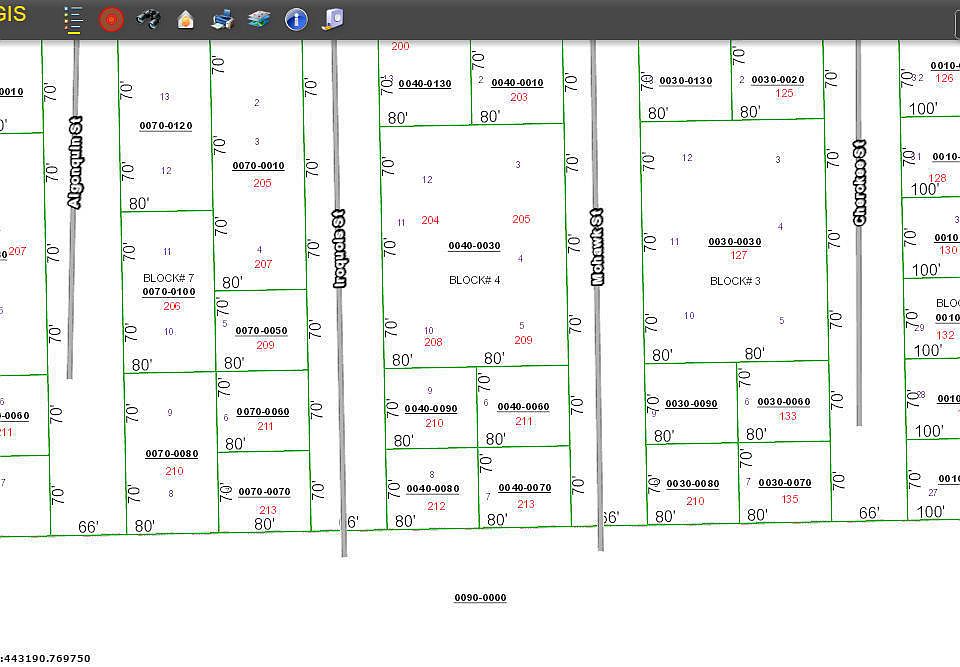Open the map legend list icon
The height and width of the screenshot is (667, 960).
(x=73, y=20)
